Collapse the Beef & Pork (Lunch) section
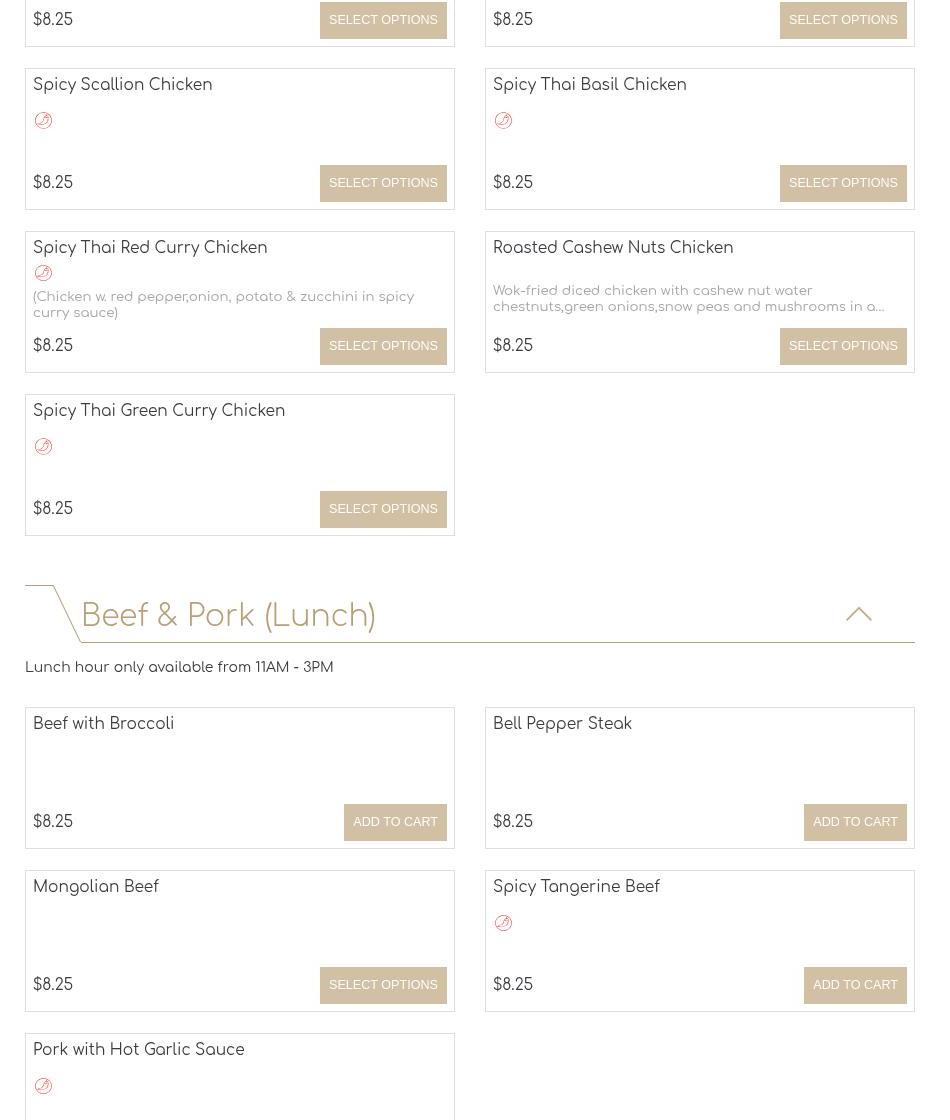950x1120 pixels. pyautogui.click(x=858, y=614)
